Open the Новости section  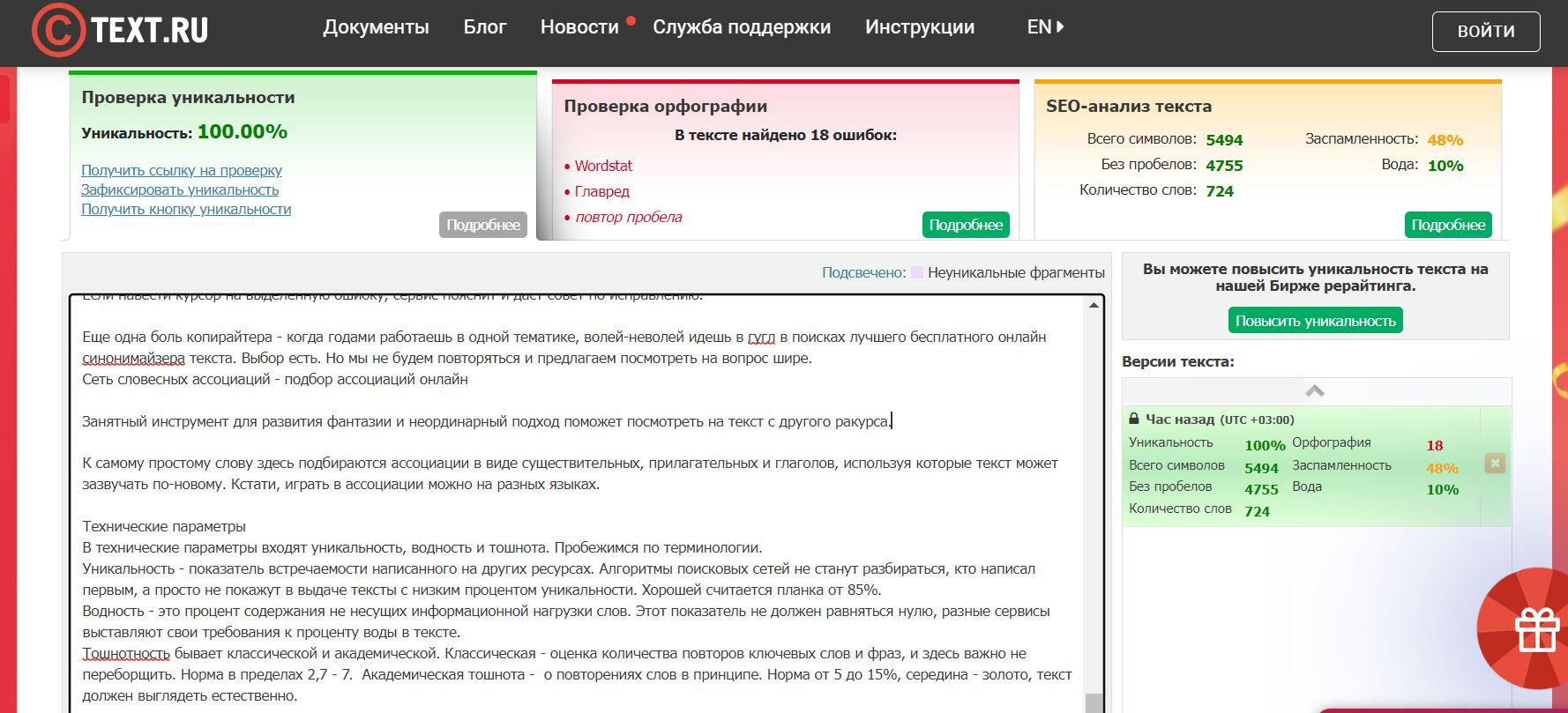coord(579,27)
